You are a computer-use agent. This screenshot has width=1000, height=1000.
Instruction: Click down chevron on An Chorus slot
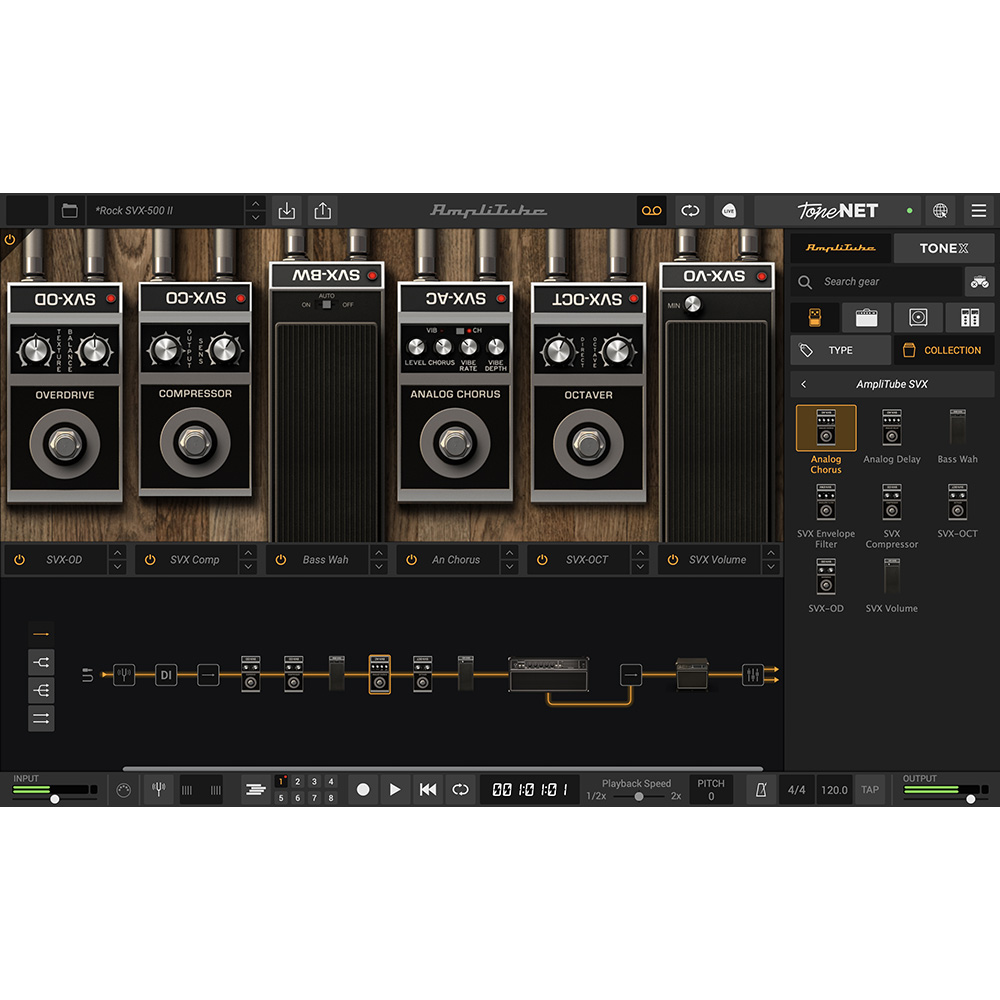[510, 566]
